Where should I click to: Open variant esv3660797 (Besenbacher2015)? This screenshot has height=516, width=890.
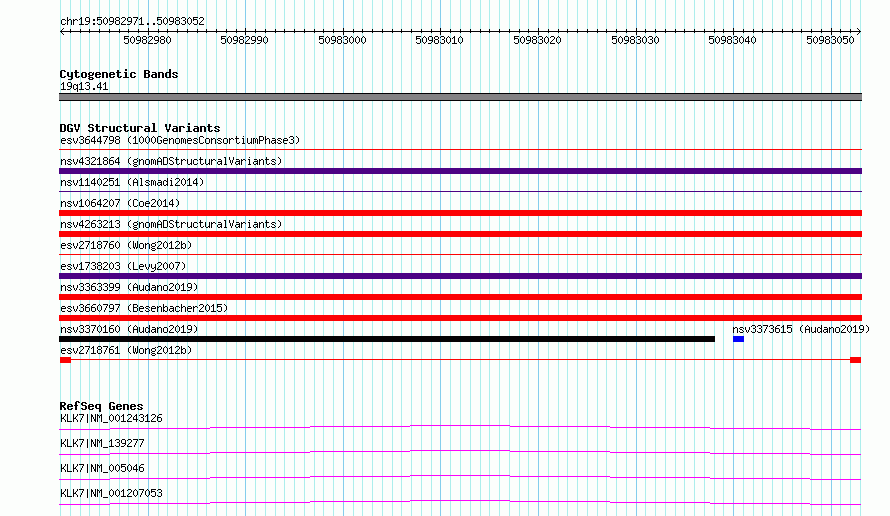coord(144,308)
